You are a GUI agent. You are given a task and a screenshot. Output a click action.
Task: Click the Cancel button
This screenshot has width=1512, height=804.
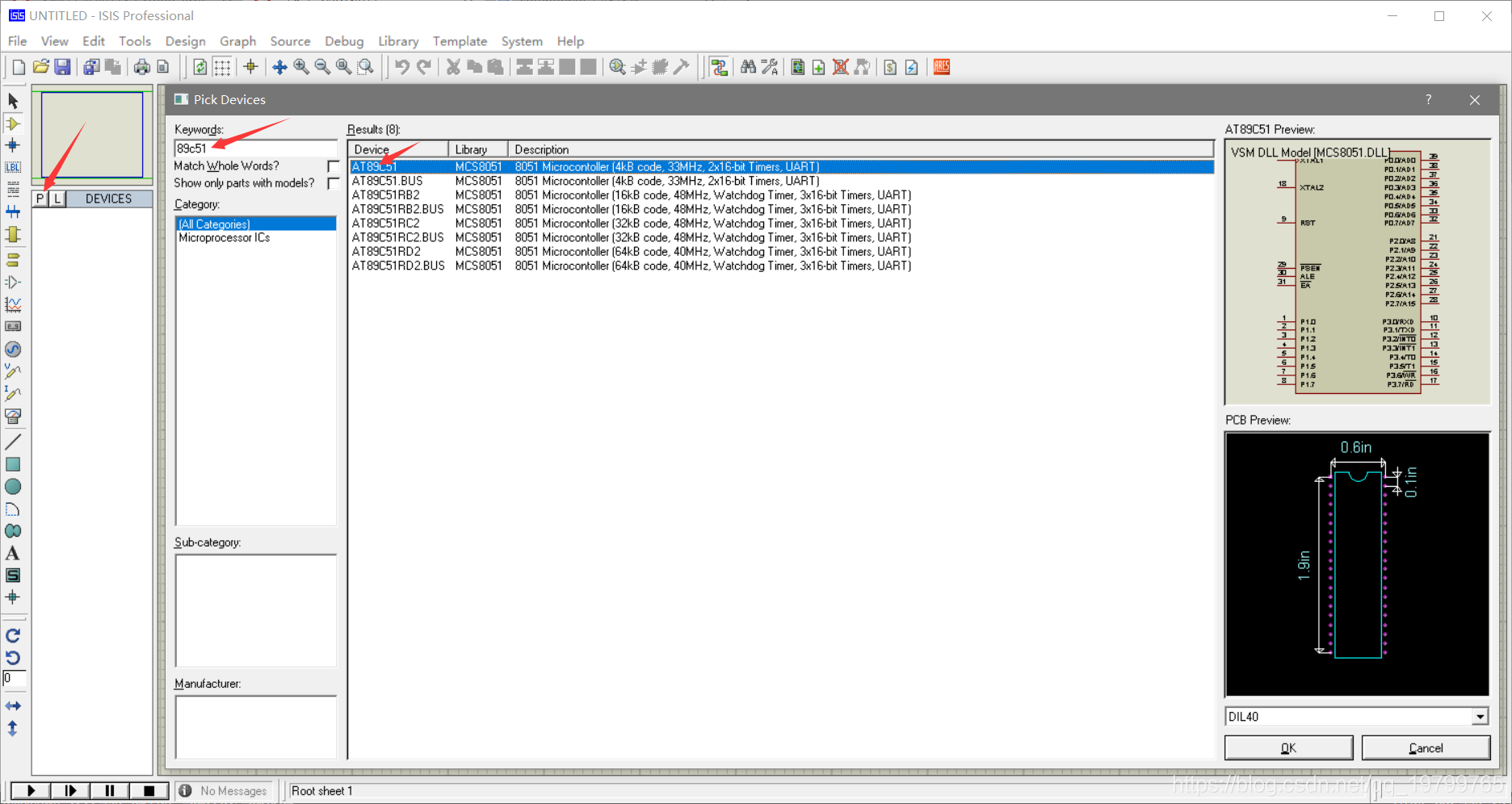coord(1426,748)
